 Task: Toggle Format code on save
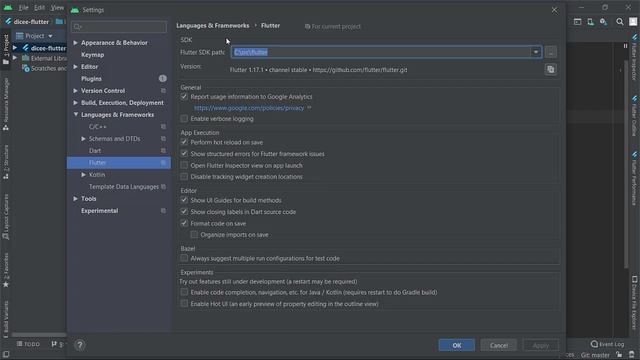184,223
